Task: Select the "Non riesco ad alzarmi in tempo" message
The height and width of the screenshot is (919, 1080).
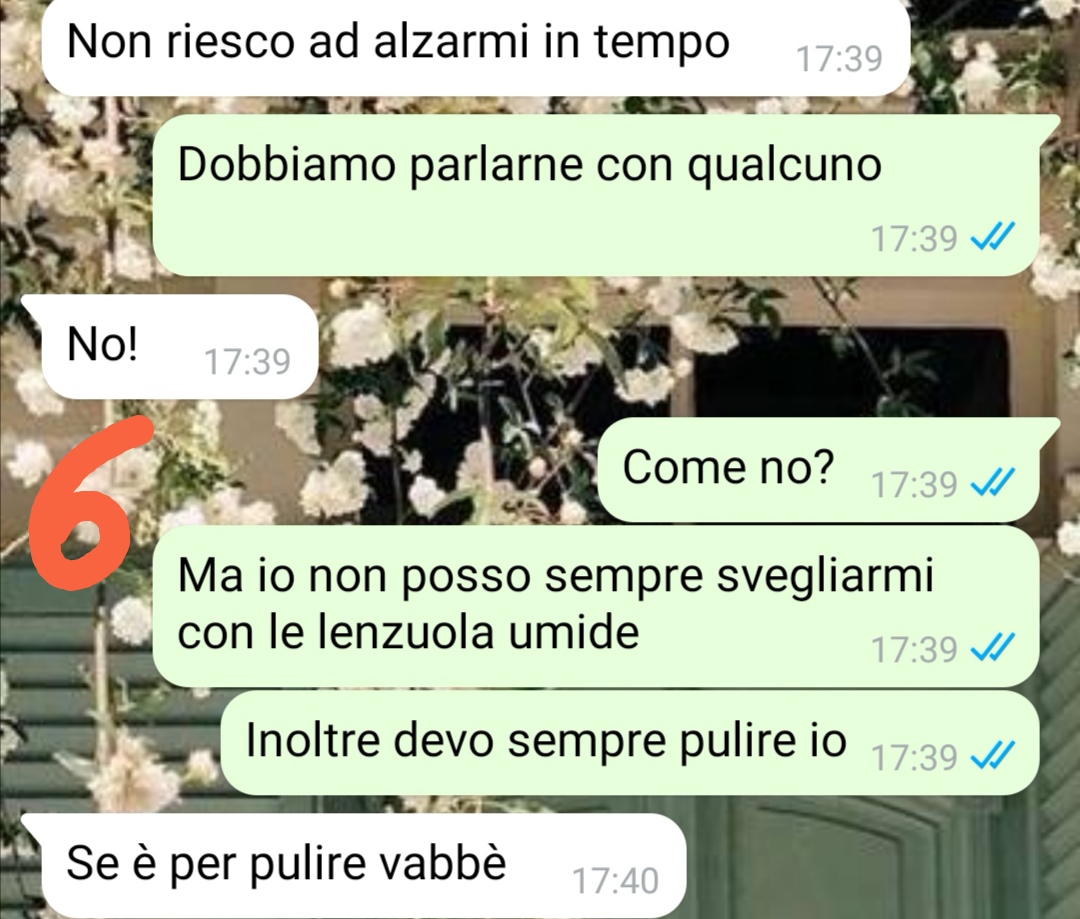Action: click(476, 47)
